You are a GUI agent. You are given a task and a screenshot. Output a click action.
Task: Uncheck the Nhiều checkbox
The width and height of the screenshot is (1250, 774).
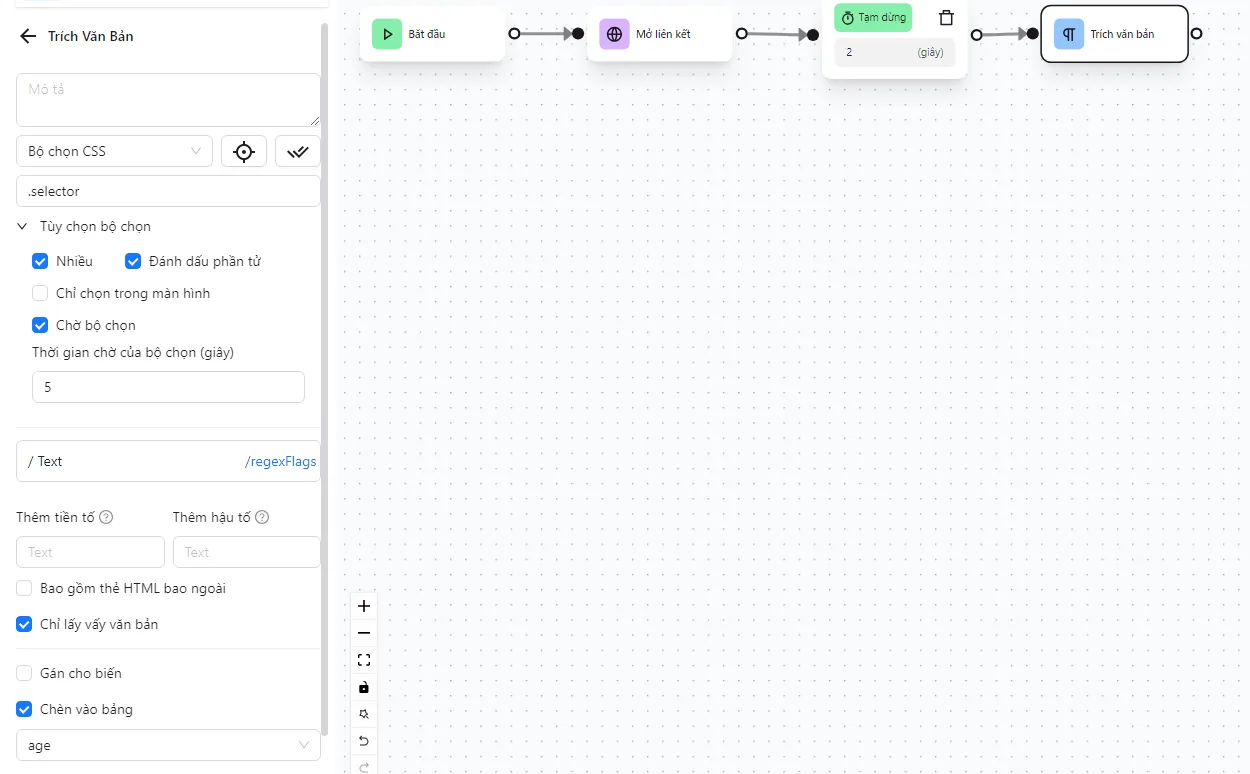(40, 261)
